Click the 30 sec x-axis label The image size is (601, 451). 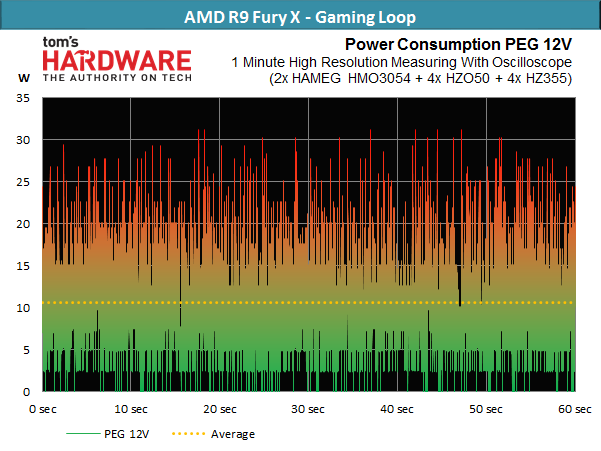308,409
